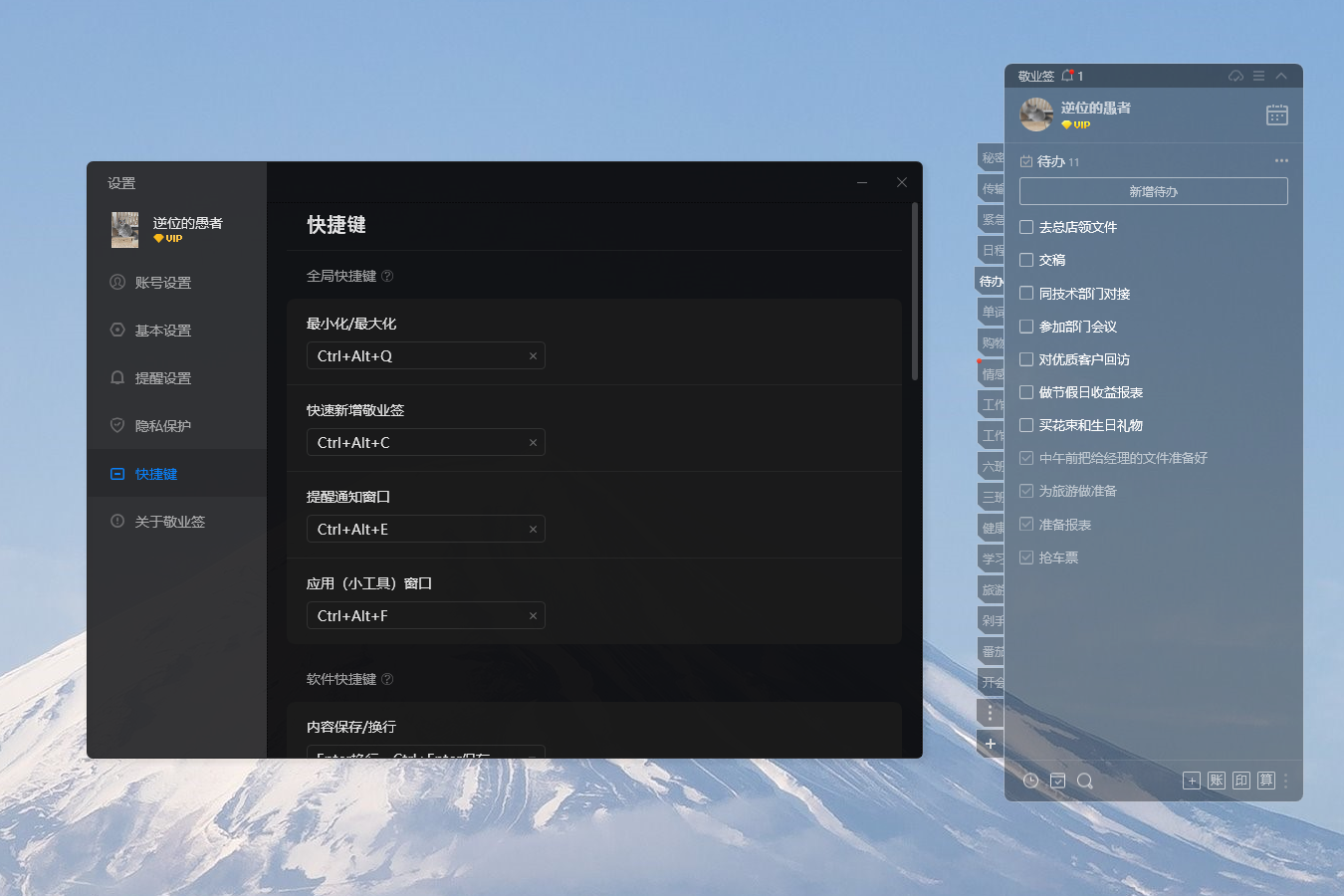Tick the checkbox for 买花束和生日礼物
This screenshot has width=1344, height=896.
coord(1025,424)
